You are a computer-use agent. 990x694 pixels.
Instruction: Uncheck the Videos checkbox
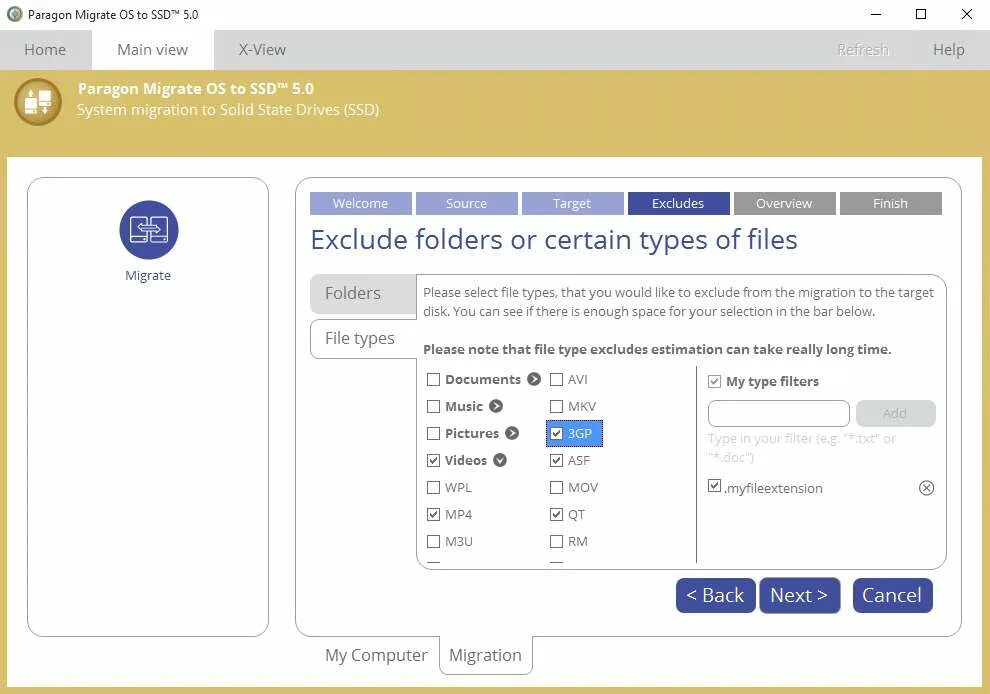click(x=433, y=460)
